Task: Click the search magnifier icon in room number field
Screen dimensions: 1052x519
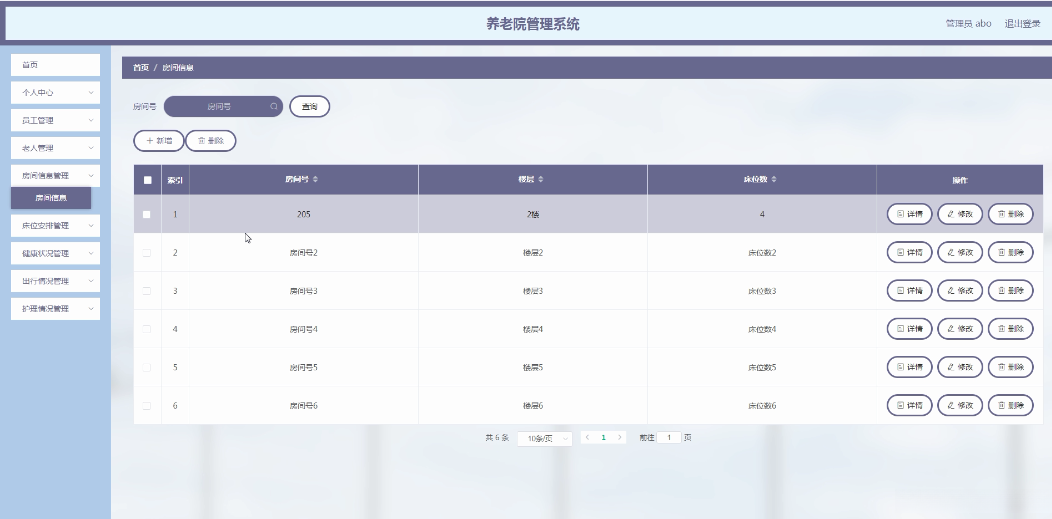Action: click(274, 107)
